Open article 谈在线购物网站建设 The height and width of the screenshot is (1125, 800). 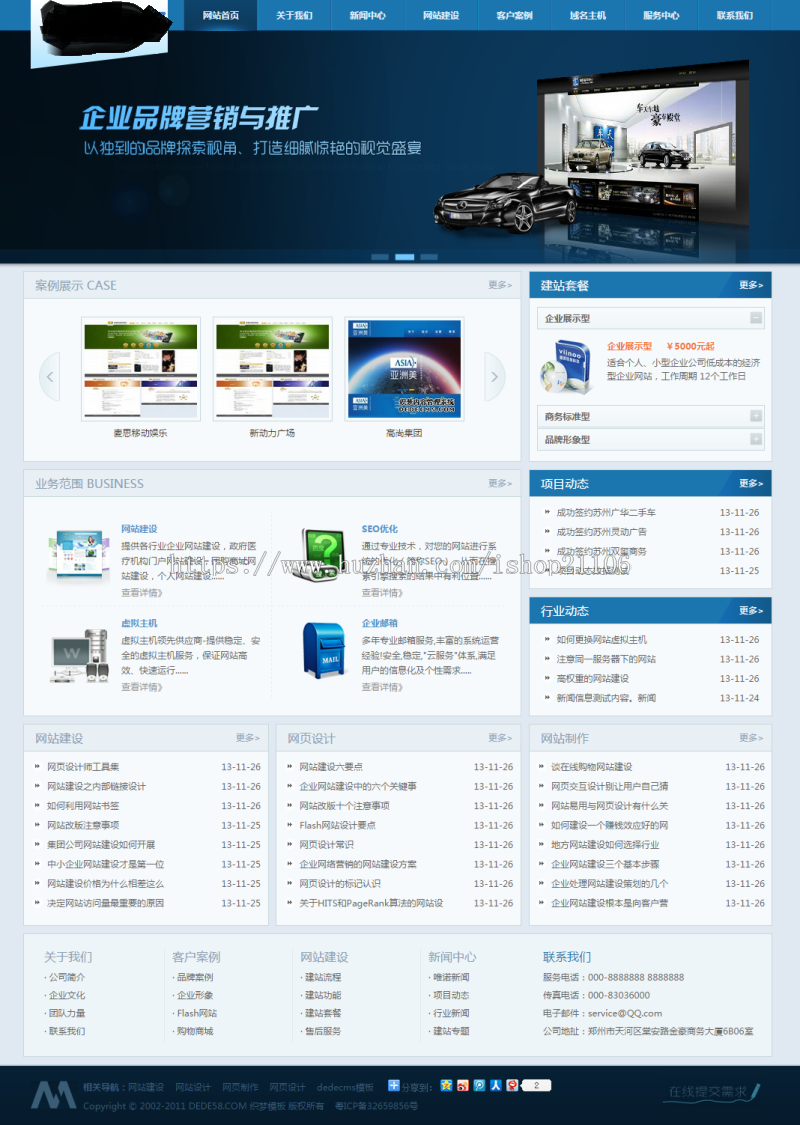coord(592,766)
